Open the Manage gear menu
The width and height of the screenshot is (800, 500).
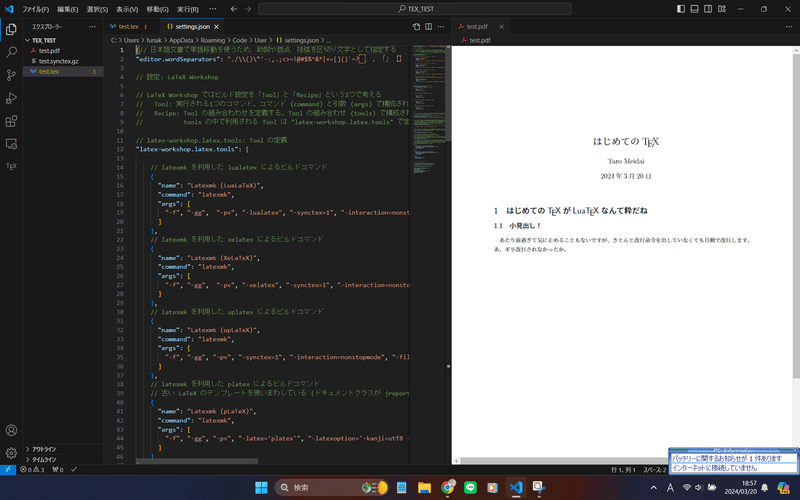pyautogui.click(x=11, y=453)
